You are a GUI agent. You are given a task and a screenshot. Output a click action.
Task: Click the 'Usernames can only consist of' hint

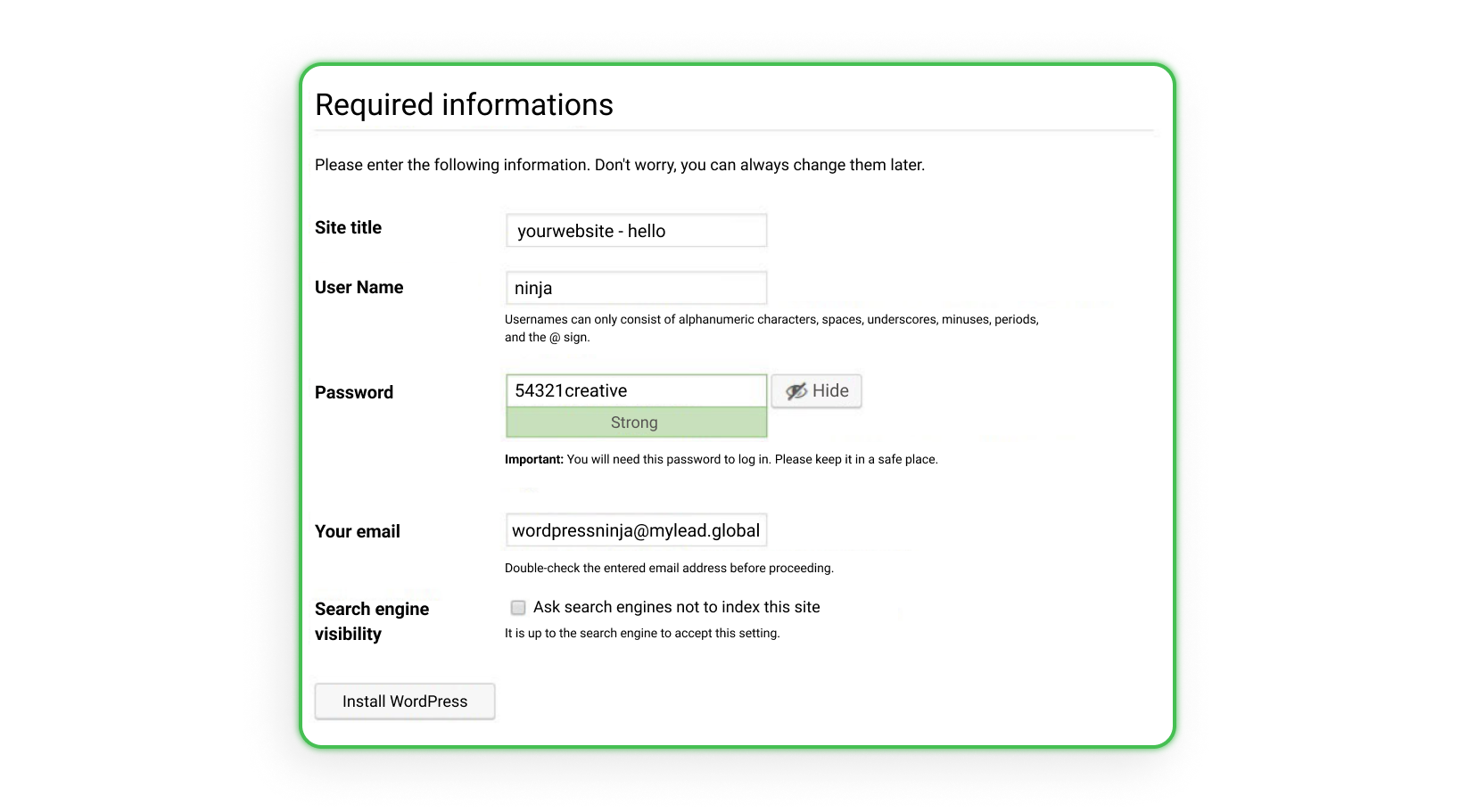point(771,328)
